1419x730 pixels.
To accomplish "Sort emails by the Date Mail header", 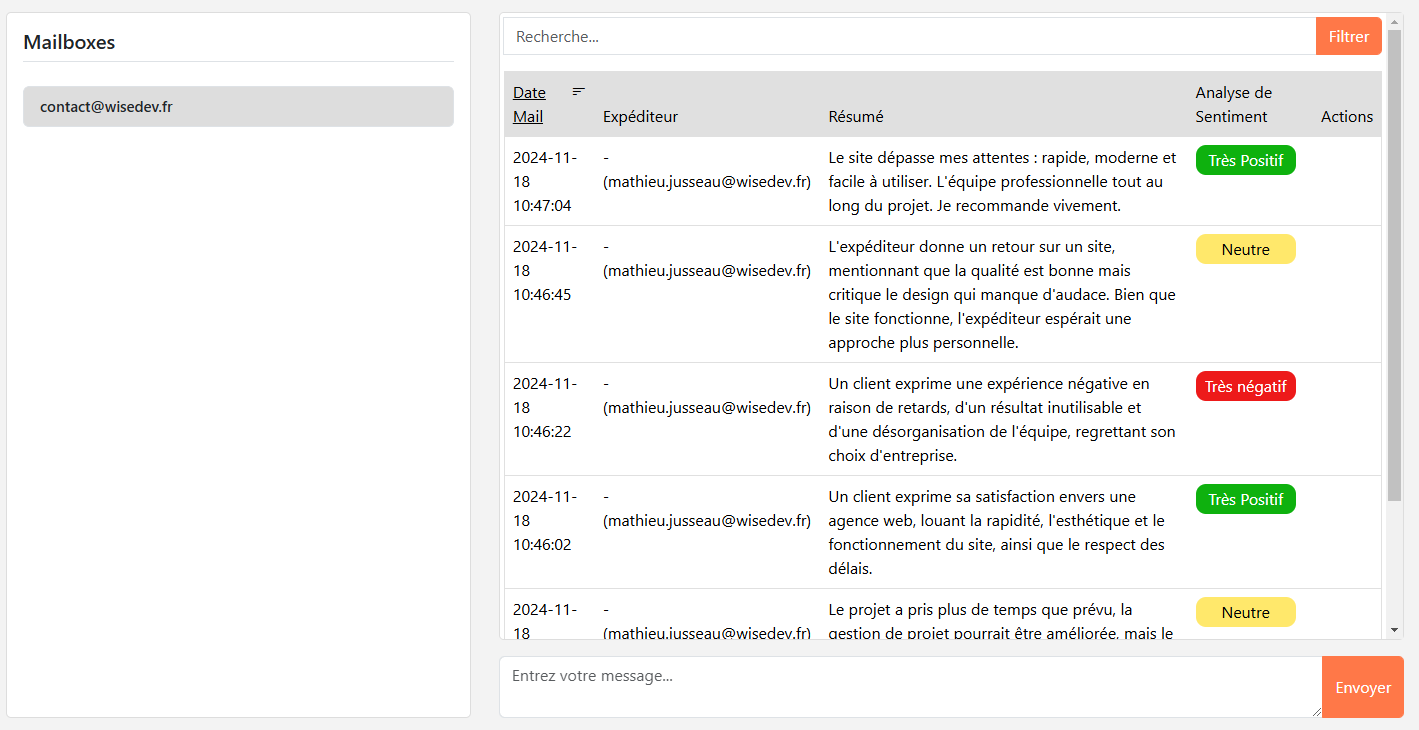I will [529, 104].
